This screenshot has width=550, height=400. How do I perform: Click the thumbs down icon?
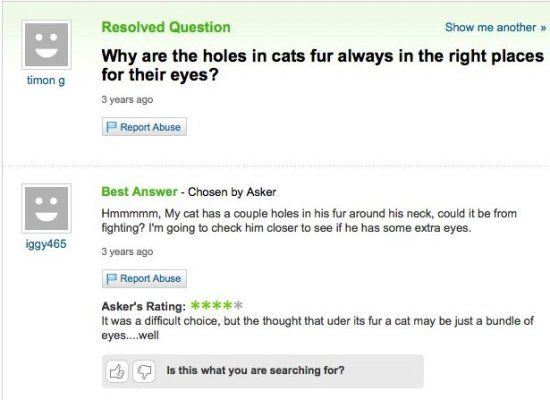[x=144, y=371]
